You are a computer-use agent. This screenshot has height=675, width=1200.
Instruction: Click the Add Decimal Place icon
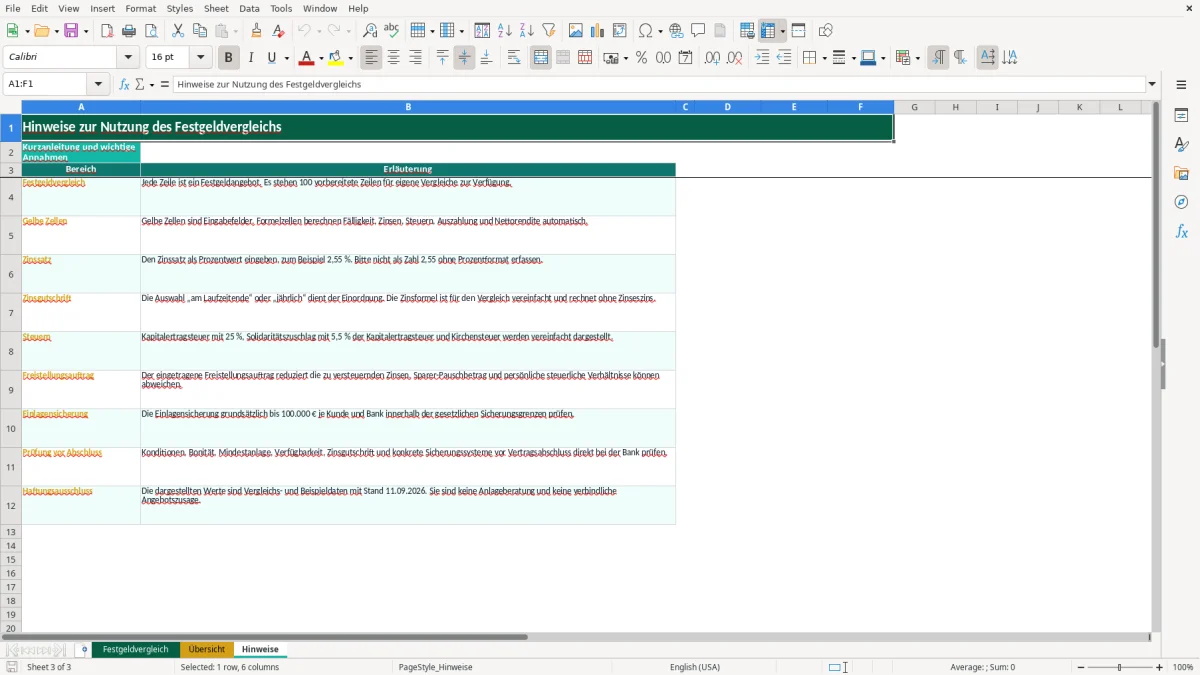[712, 58]
